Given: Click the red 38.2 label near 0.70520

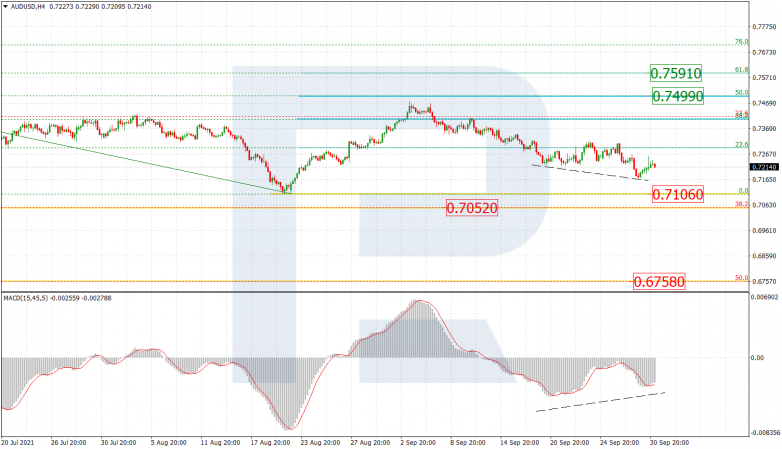Looking at the screenshot, I should pyautogui.click(x=741, y=204).
